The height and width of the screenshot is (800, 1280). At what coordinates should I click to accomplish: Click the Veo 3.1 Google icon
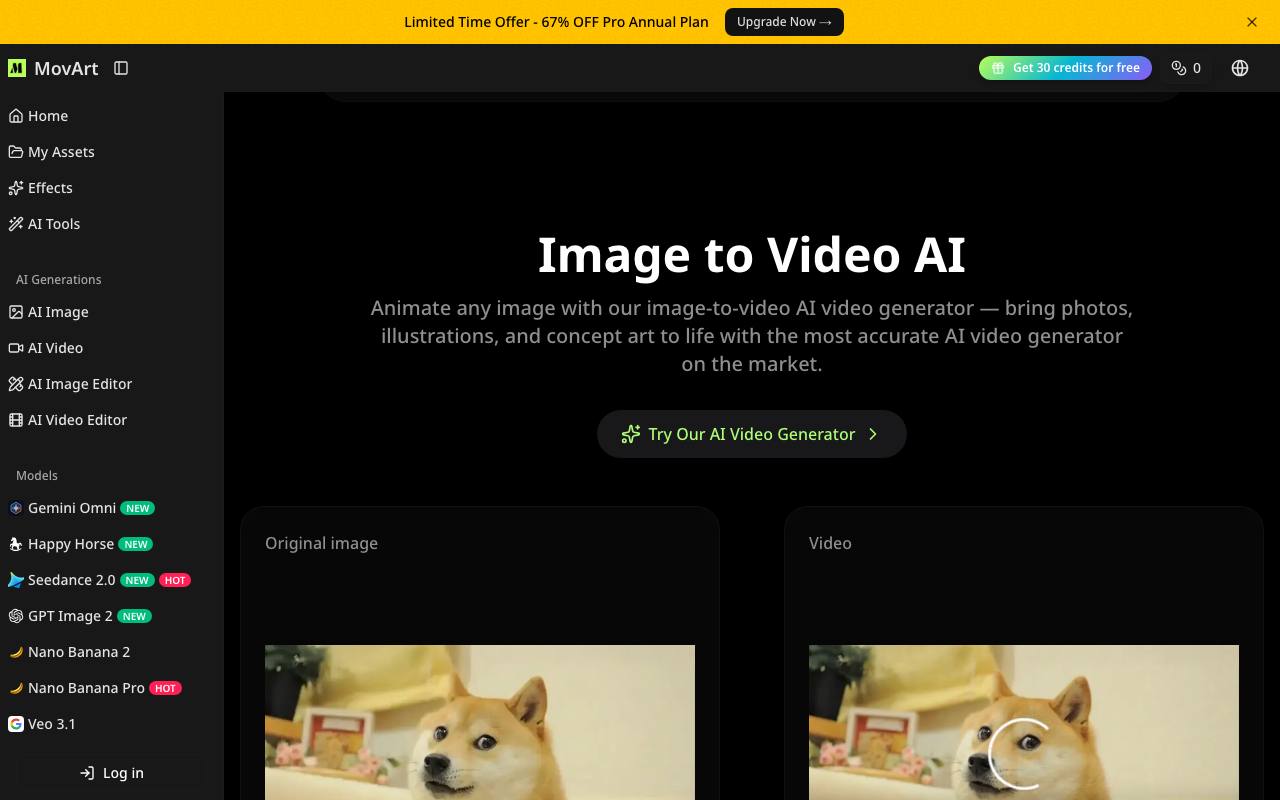tap(16, 724)
